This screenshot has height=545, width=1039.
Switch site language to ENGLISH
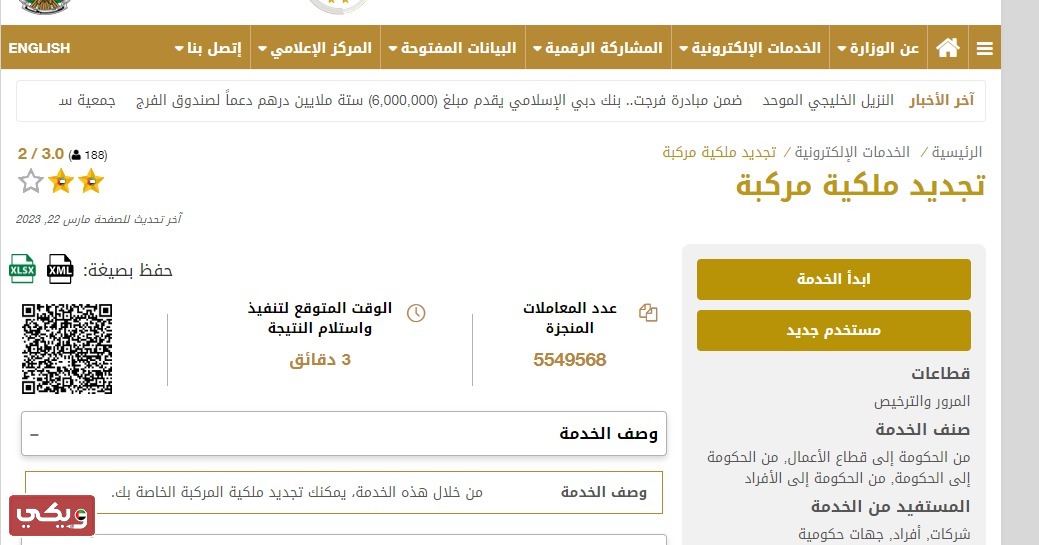[x=39, y=48]
